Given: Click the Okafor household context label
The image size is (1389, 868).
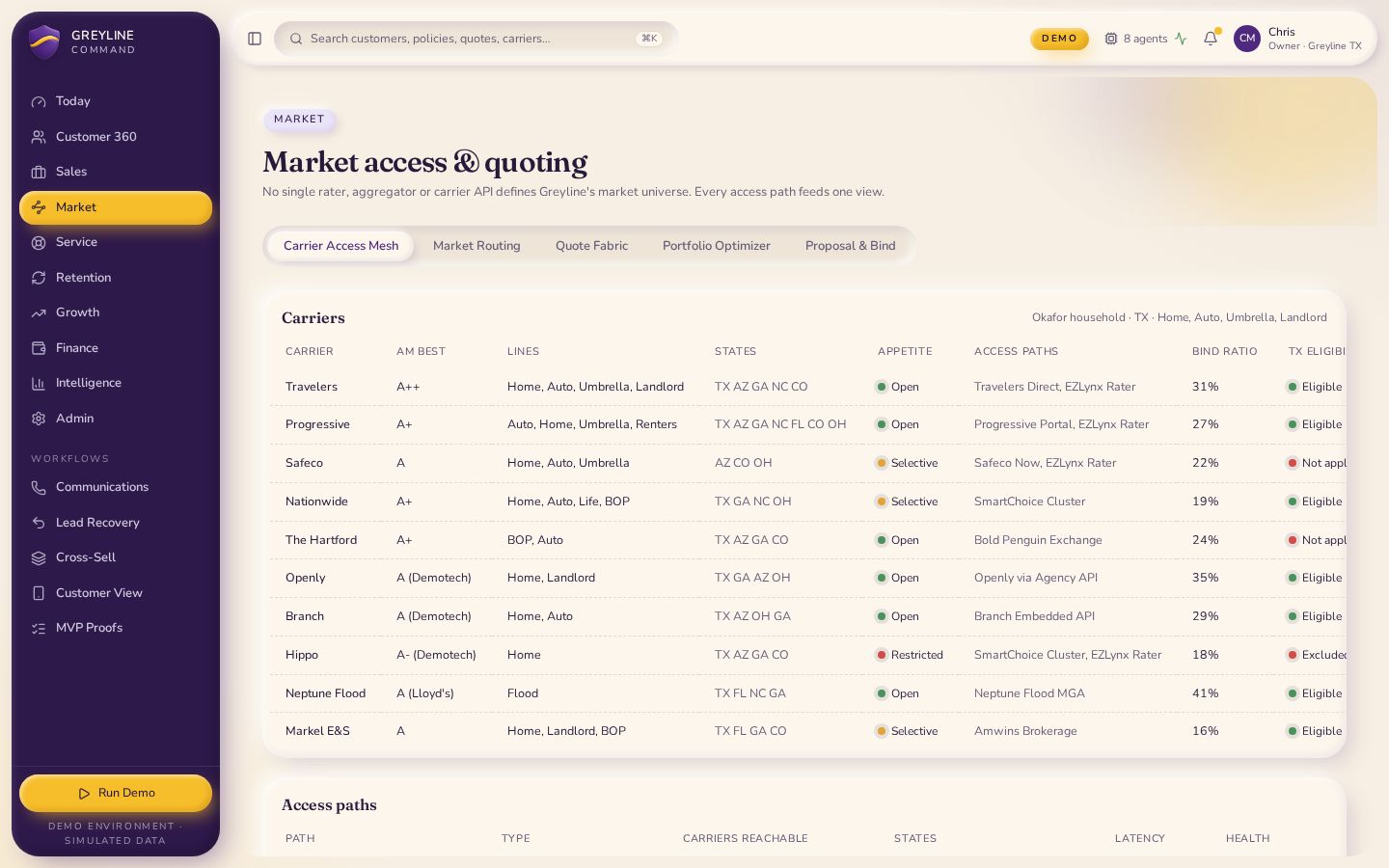Looking at the screenshot, I should click(1180, 317).
